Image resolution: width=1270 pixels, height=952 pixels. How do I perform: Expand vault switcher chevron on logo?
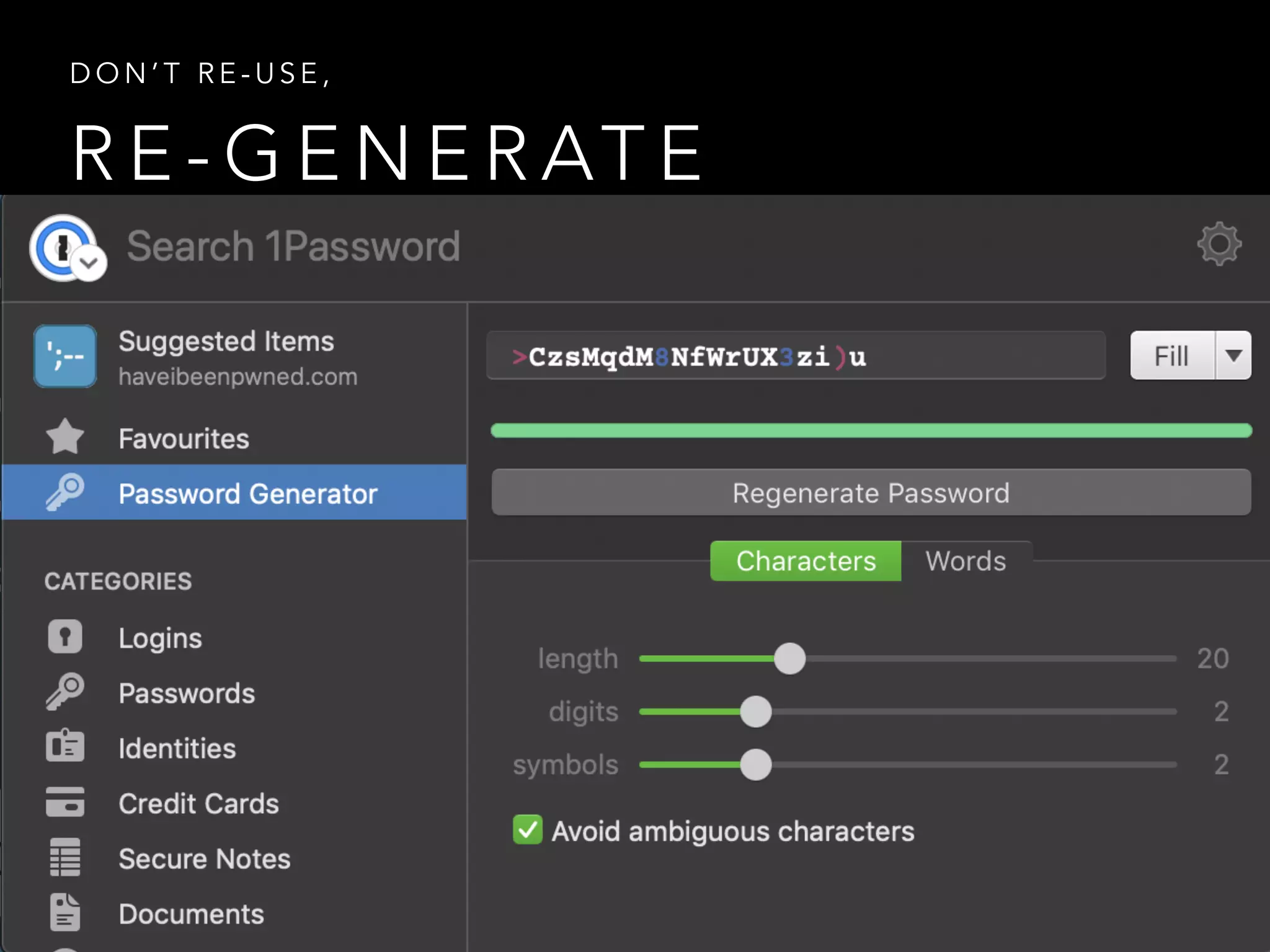[89, 263]
